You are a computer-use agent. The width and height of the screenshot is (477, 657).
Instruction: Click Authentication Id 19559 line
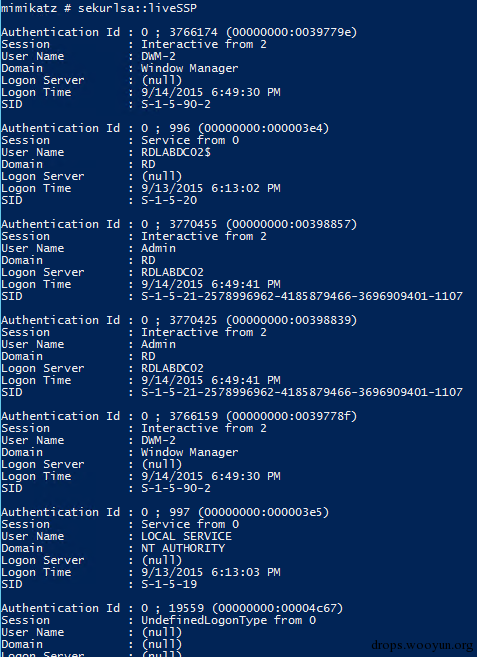click(x=172, y=608)
